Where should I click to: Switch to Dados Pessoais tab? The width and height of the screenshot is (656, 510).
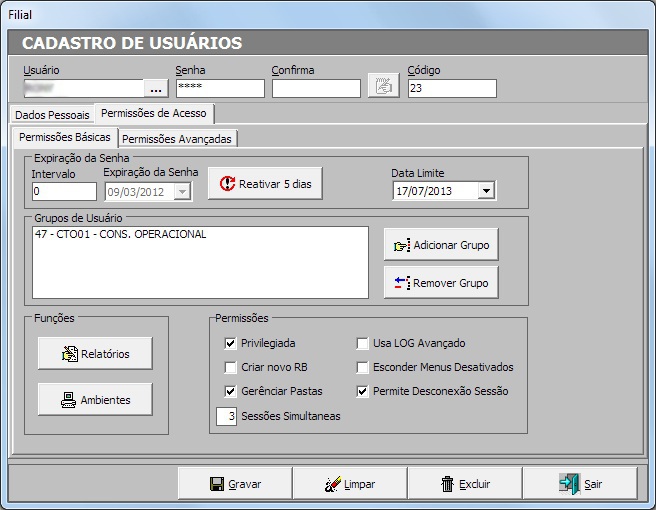click(x=52, y=115)
